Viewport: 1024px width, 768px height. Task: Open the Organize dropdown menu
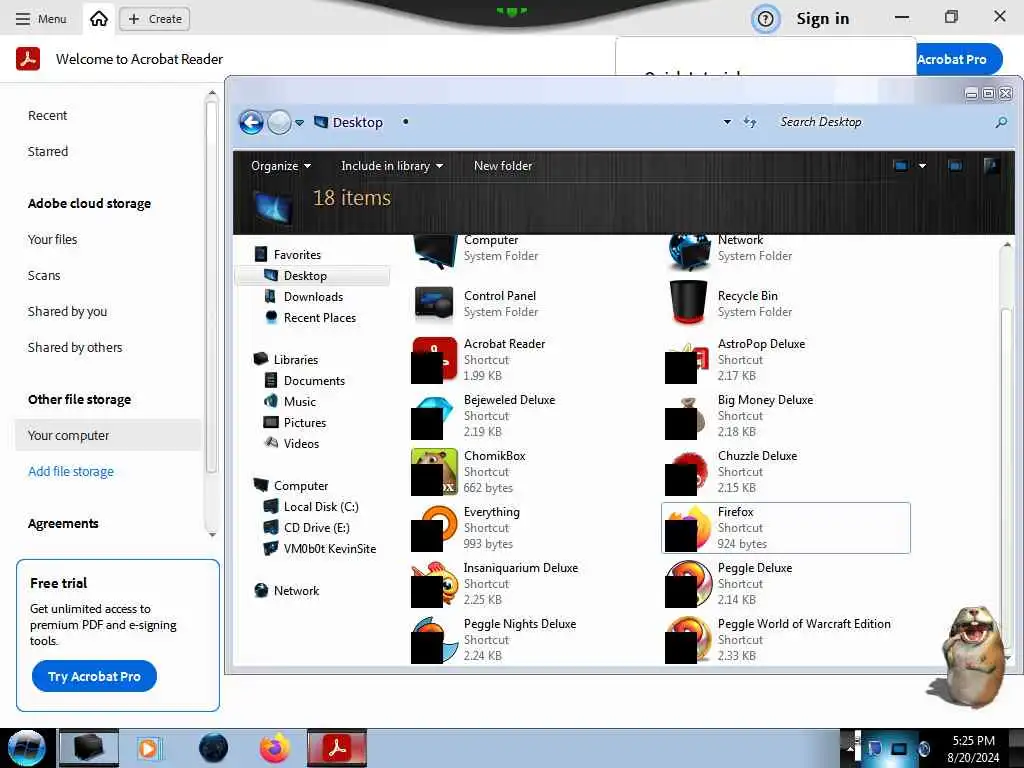281,166
